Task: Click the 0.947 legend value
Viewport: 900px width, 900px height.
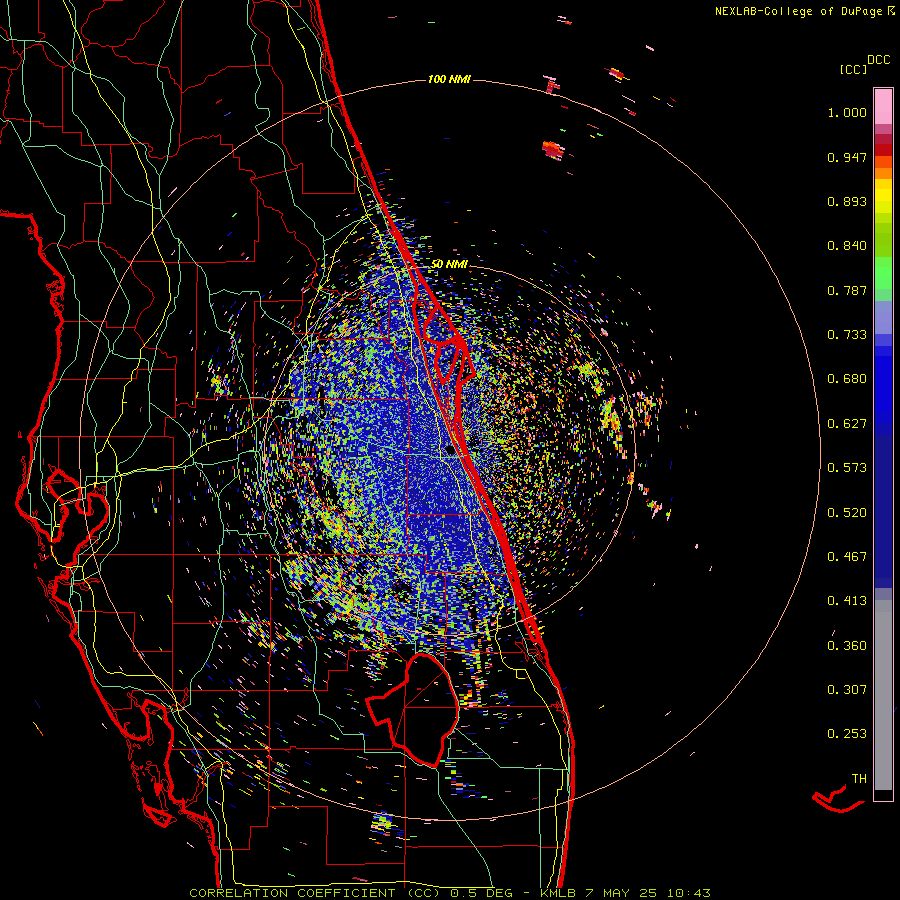Action: coord(847,157)
